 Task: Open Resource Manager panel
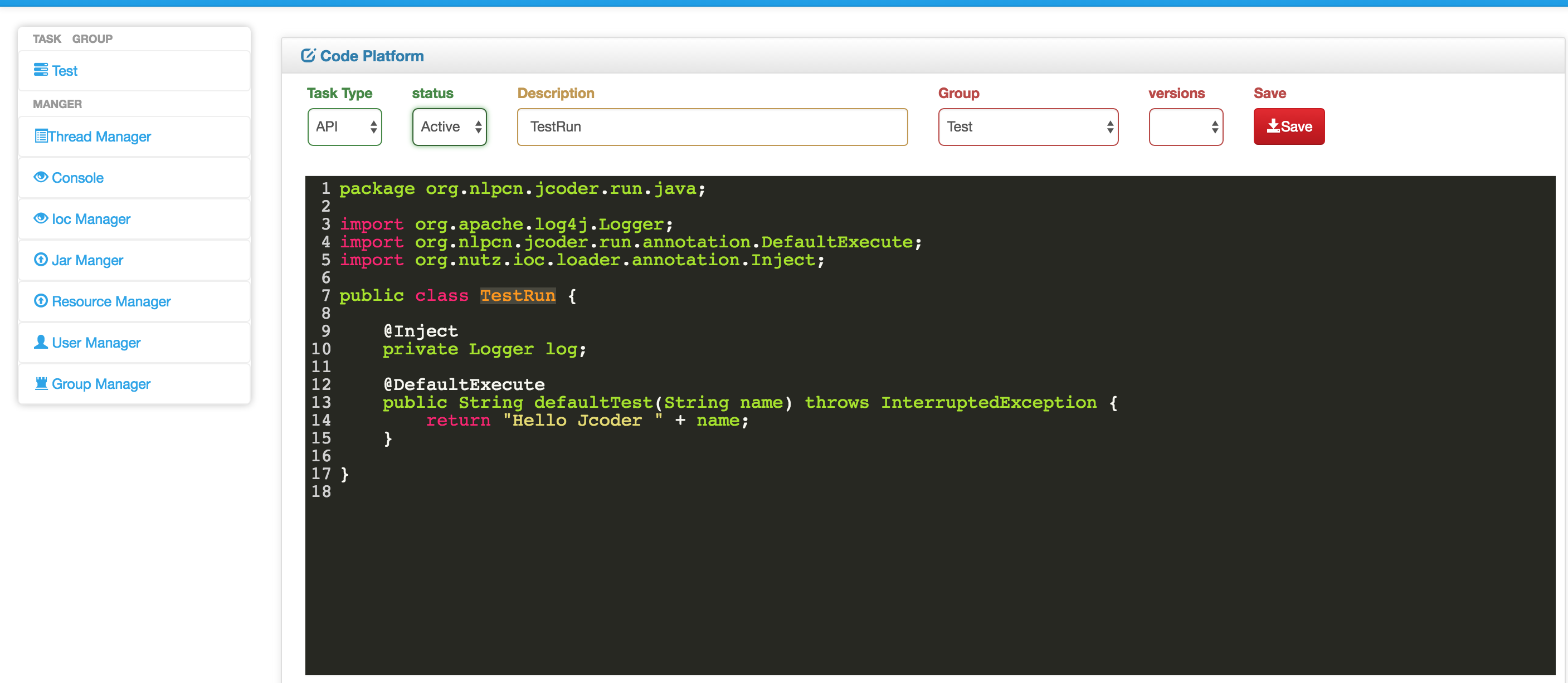[111, 300]
